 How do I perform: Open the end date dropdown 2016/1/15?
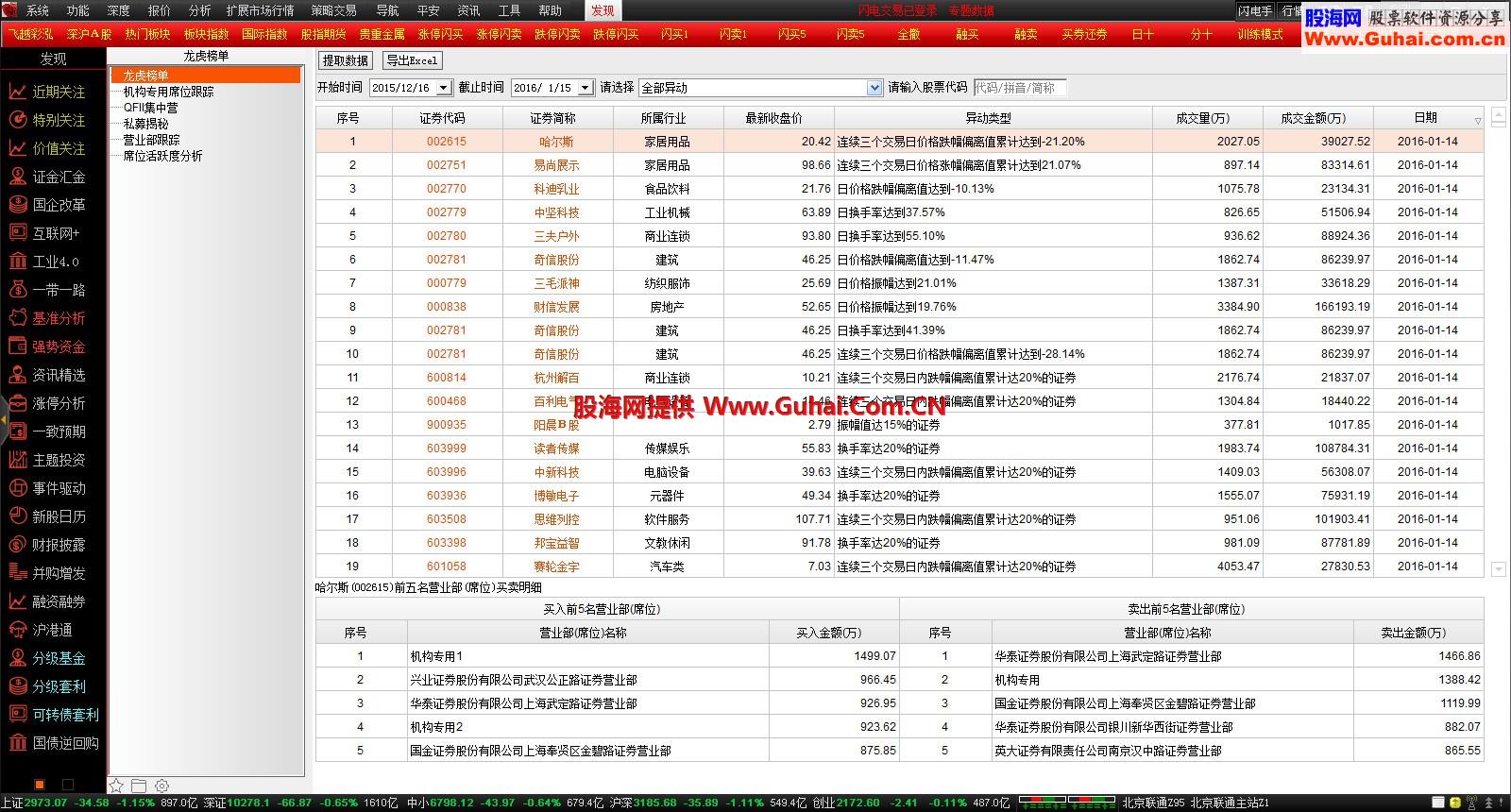585,88
